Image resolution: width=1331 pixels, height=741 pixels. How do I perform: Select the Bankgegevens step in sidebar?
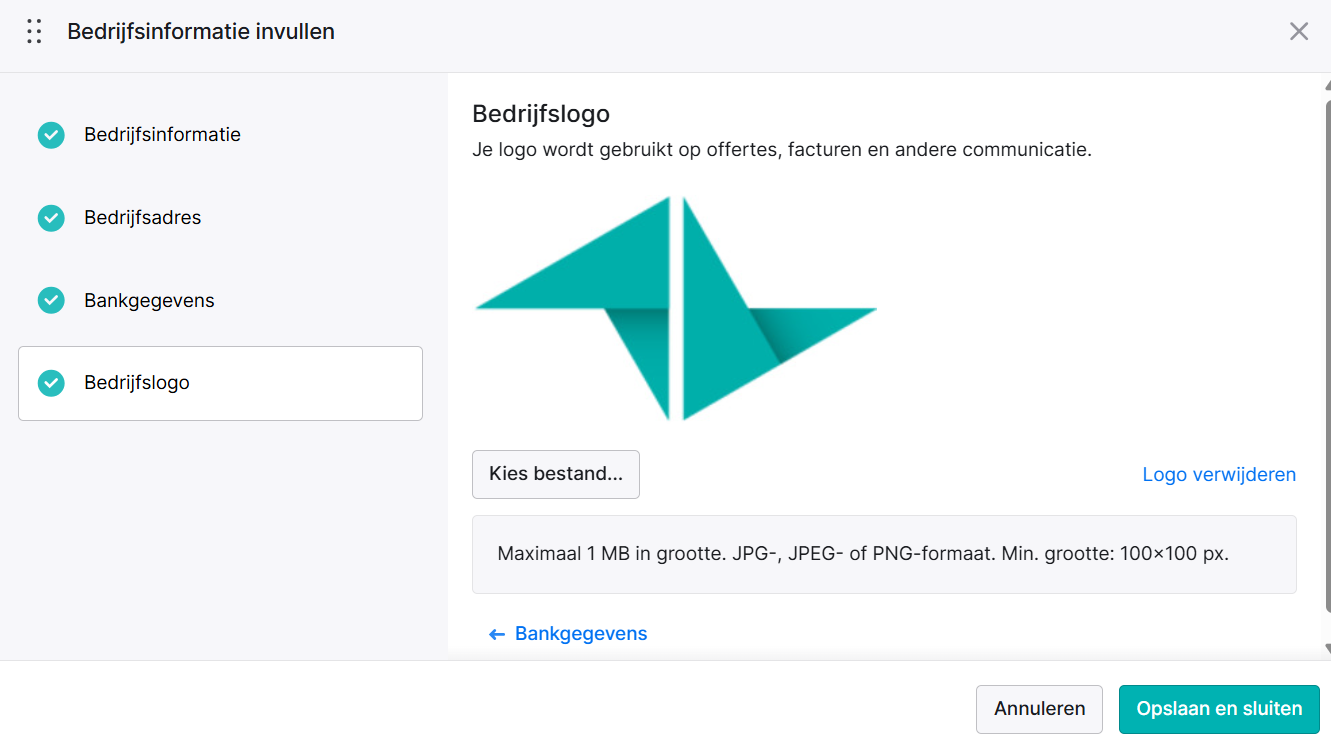click(x=220, y=300)
